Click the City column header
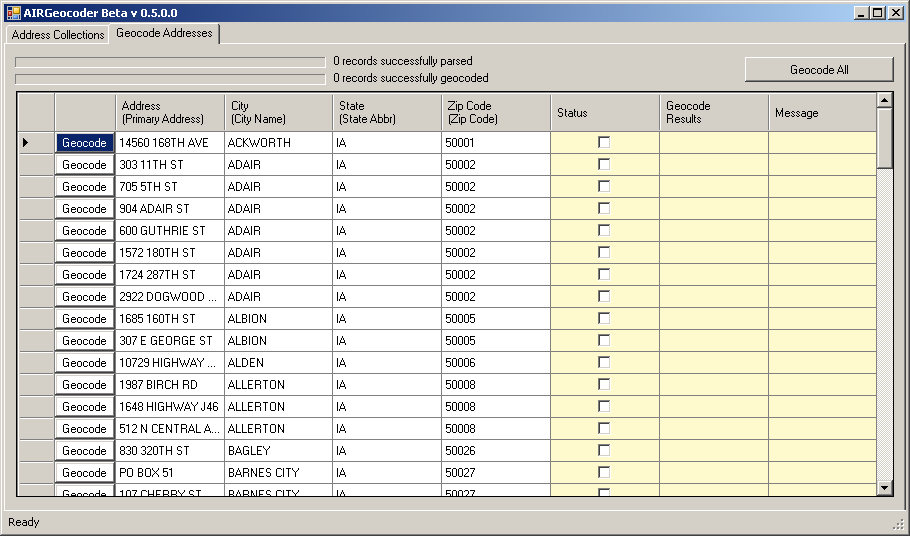The image size is (910, 536). [278, 112]
